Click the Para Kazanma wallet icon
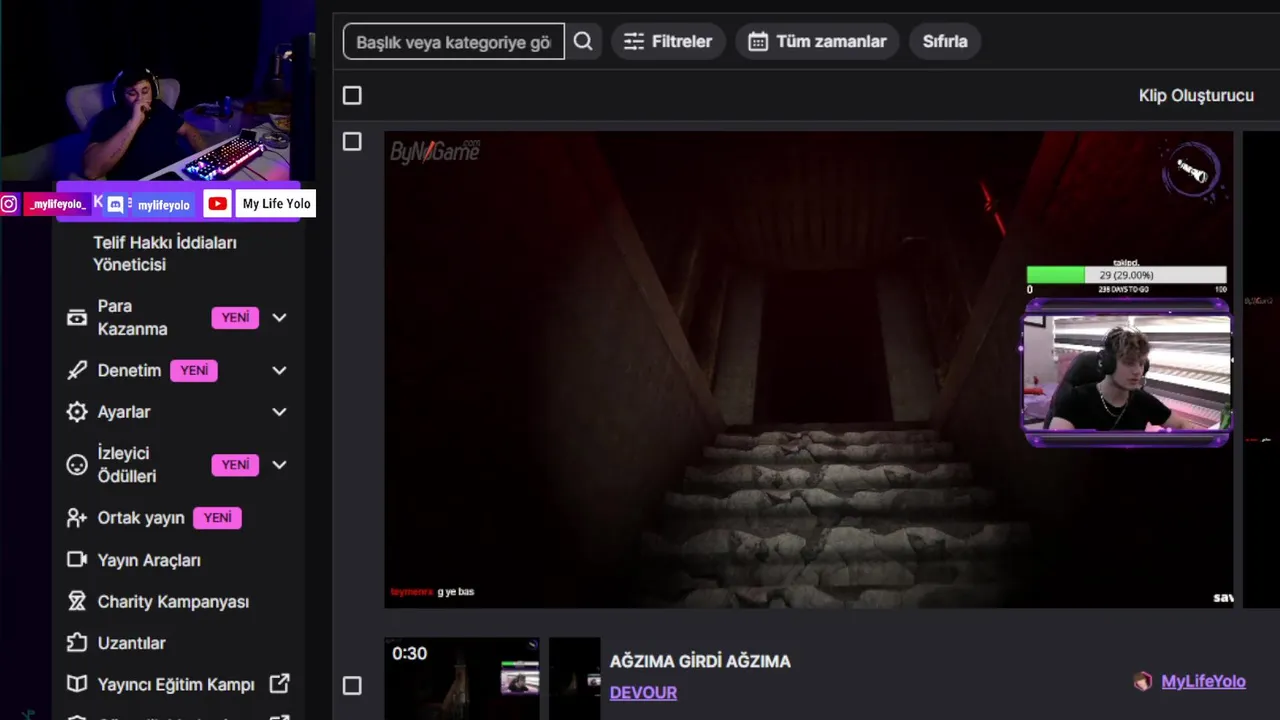 [x=77, y=317]
